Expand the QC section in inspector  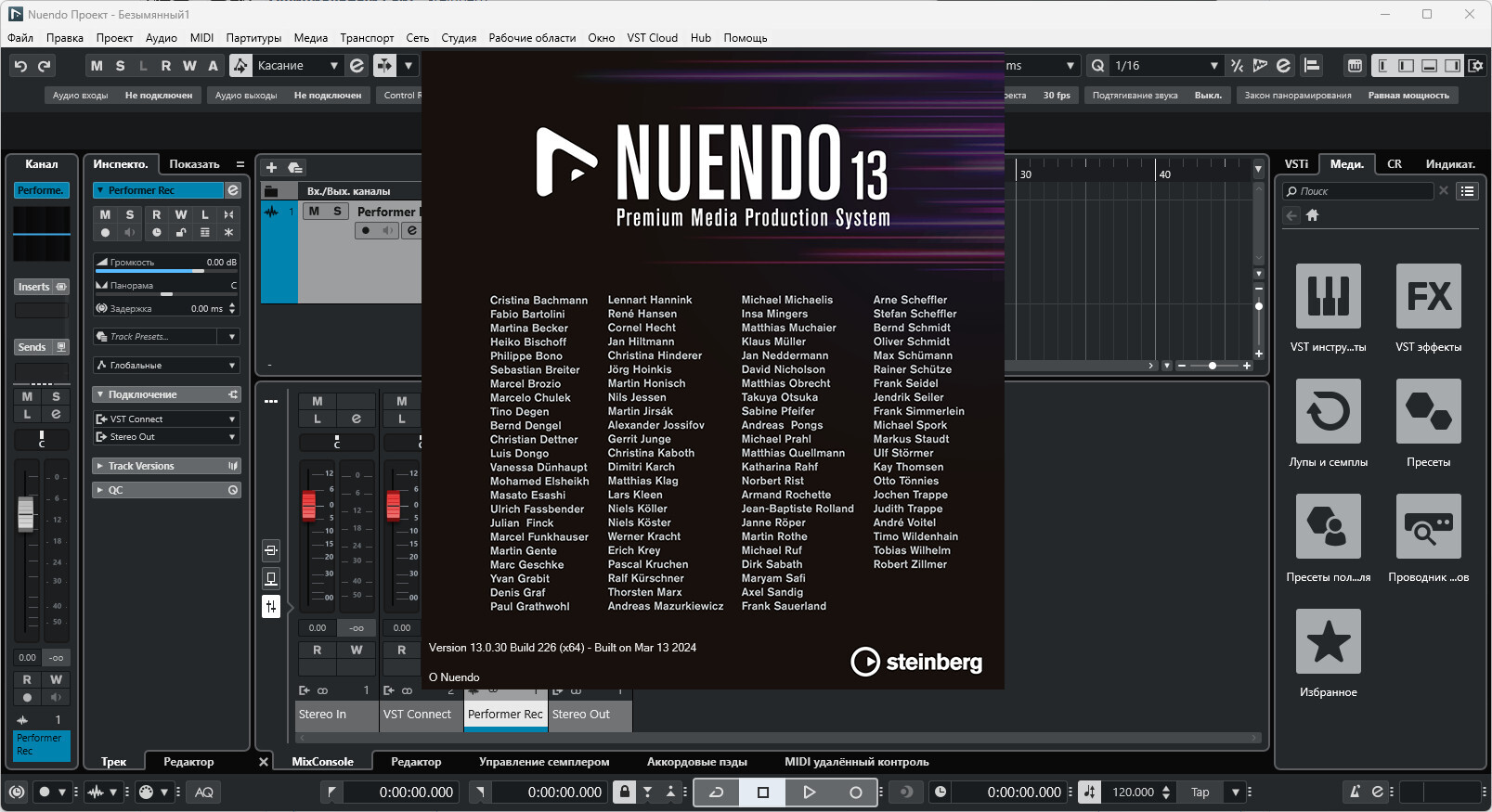coord(167,490)
